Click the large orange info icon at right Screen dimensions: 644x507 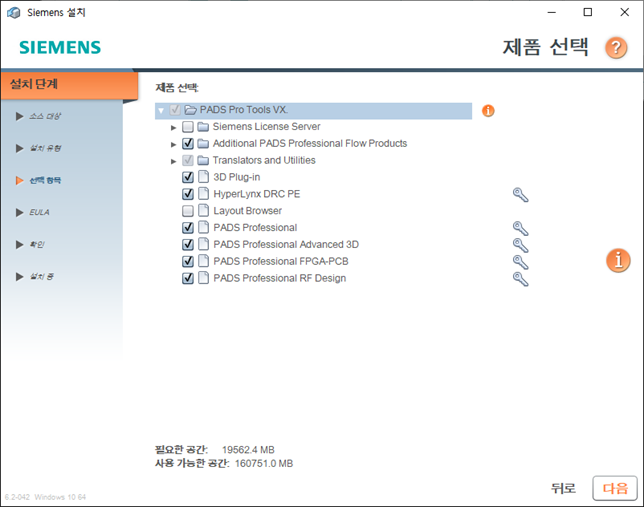pos(618,260)
